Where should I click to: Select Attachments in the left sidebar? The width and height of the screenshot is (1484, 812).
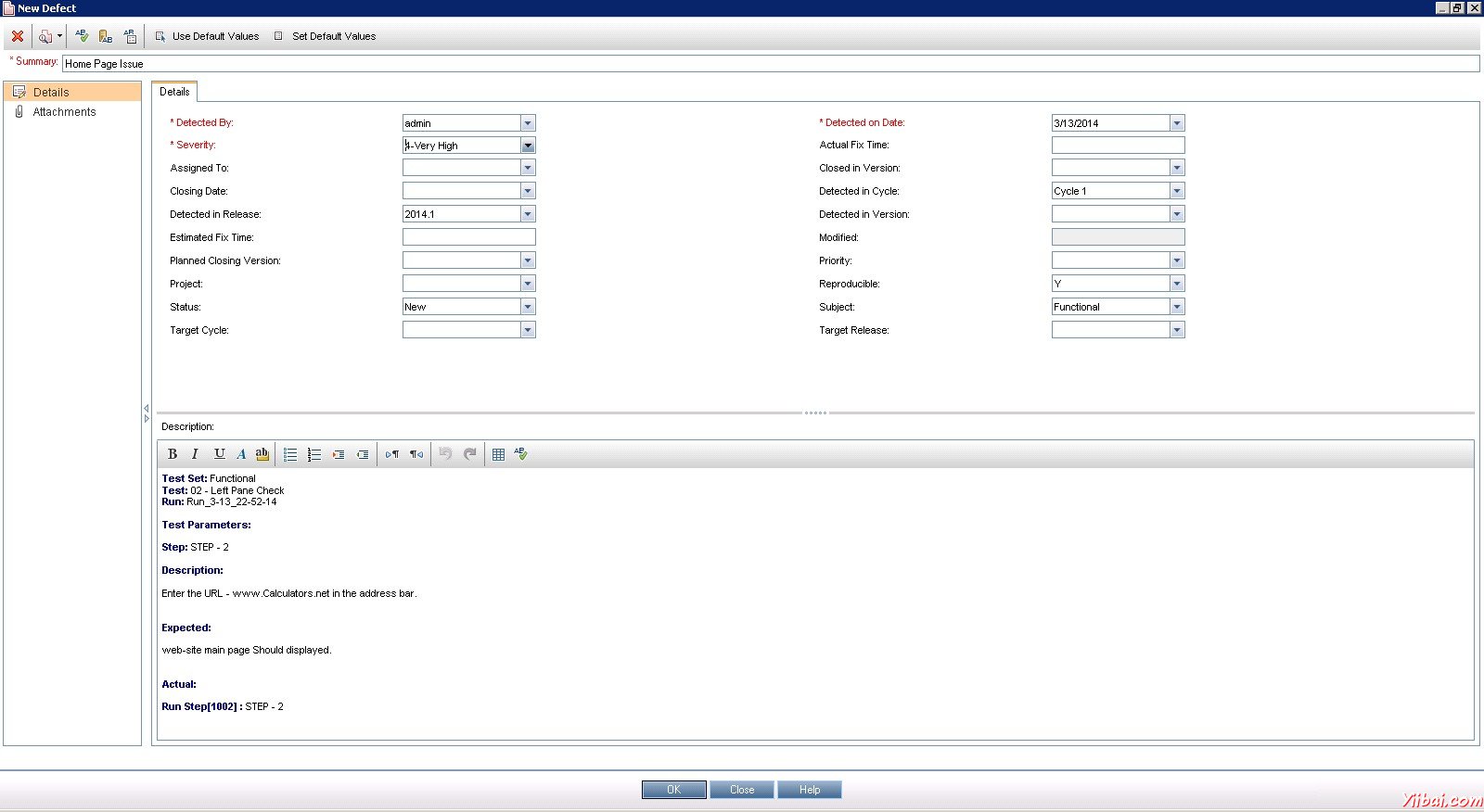(x=64, y=112)
